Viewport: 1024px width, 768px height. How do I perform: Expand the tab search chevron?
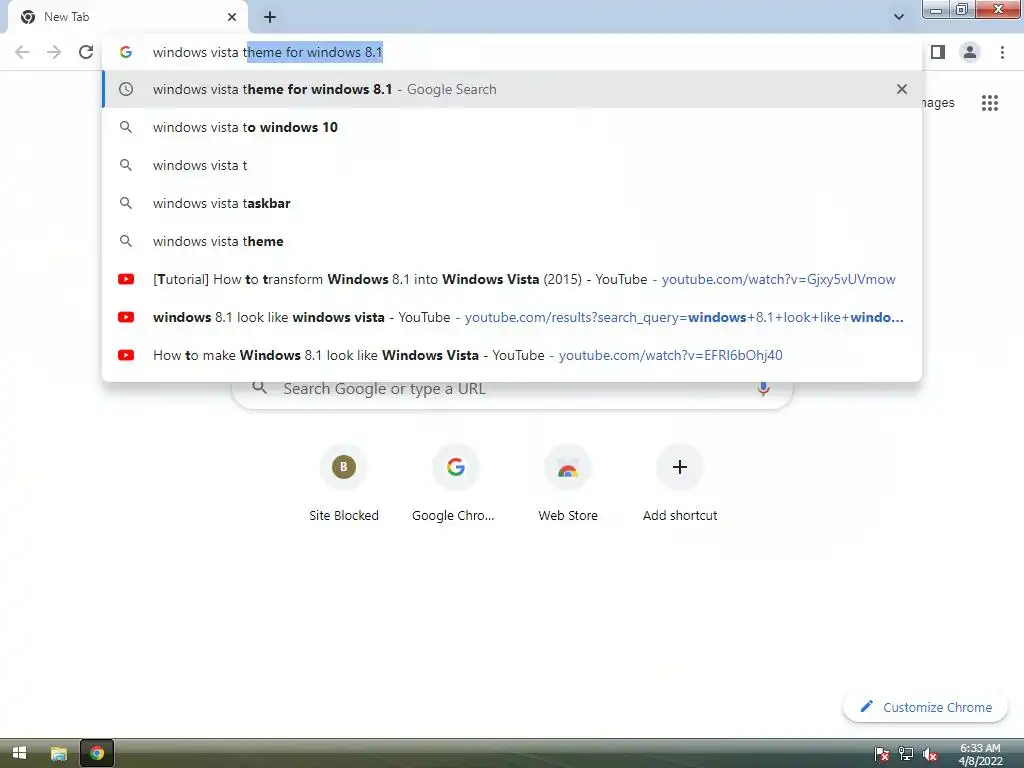click(899, 17)
